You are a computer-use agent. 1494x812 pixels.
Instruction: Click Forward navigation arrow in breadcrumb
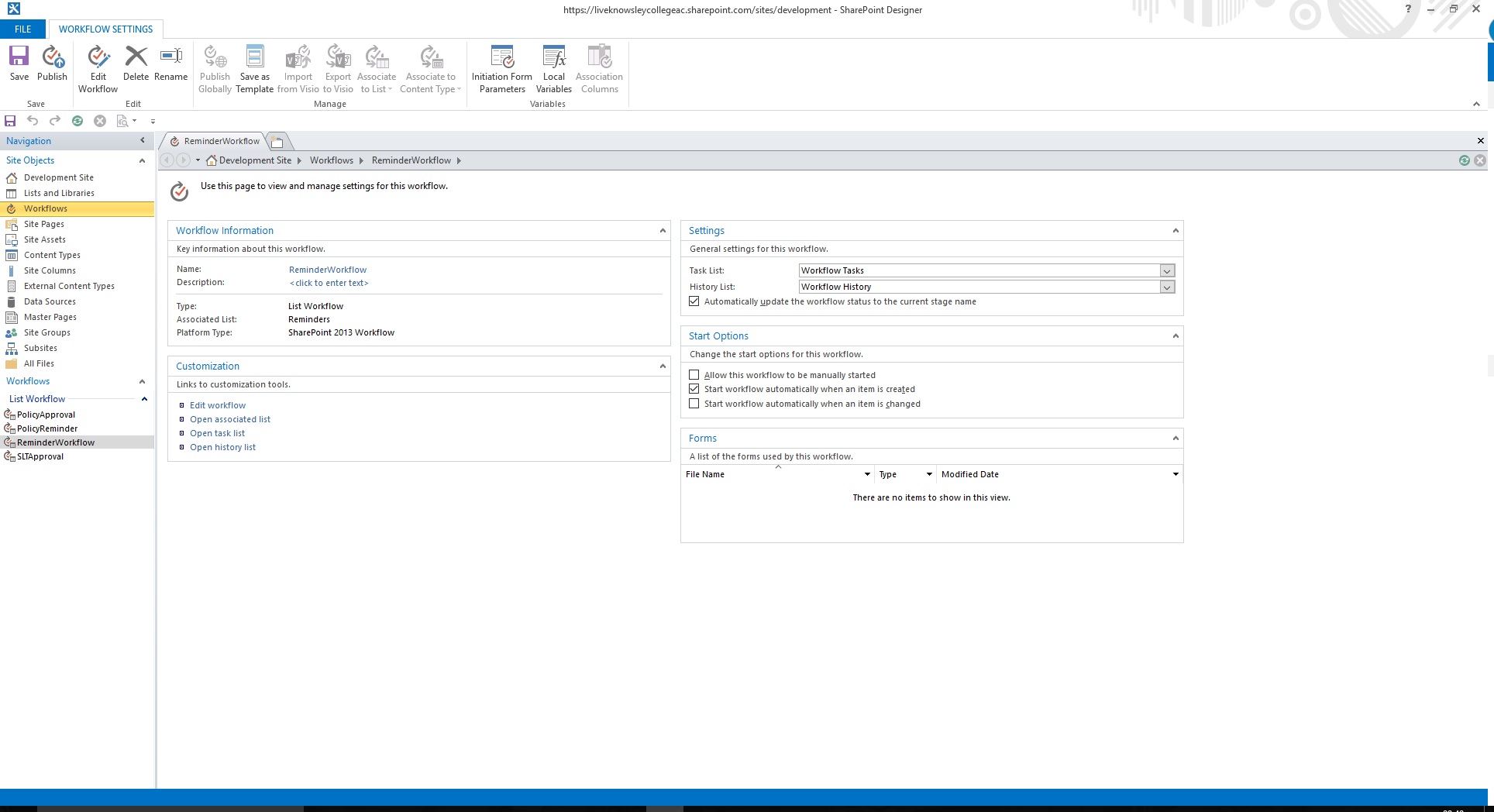pyautogui.click(x=183, y=160)
